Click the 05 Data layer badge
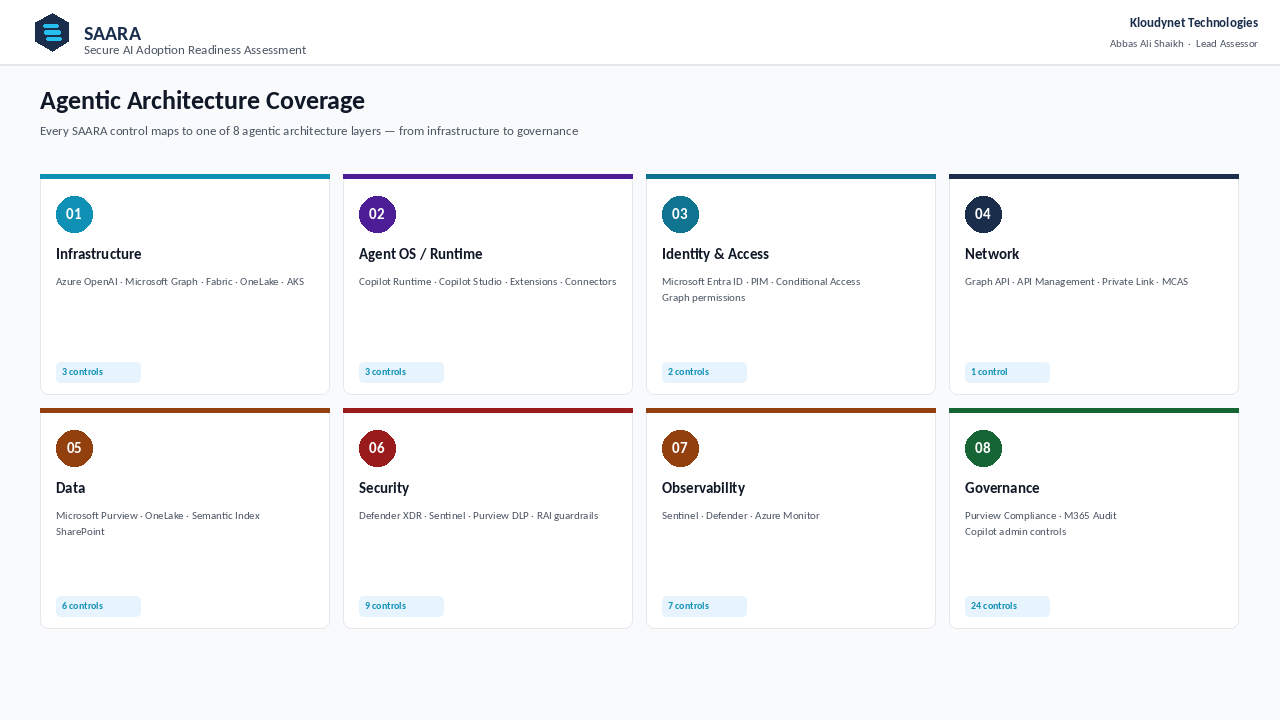This screenshot has height=720, width=1280. click(74, 448)
